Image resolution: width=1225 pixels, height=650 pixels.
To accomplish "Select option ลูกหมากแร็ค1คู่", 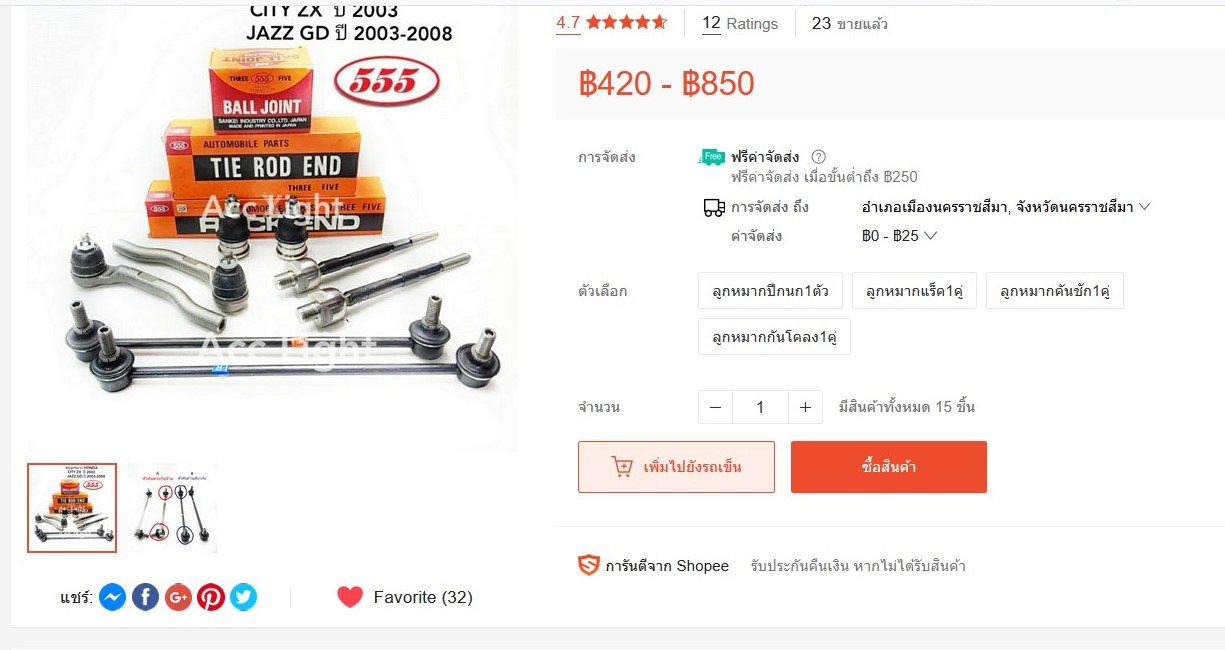I will click(914, 291).
